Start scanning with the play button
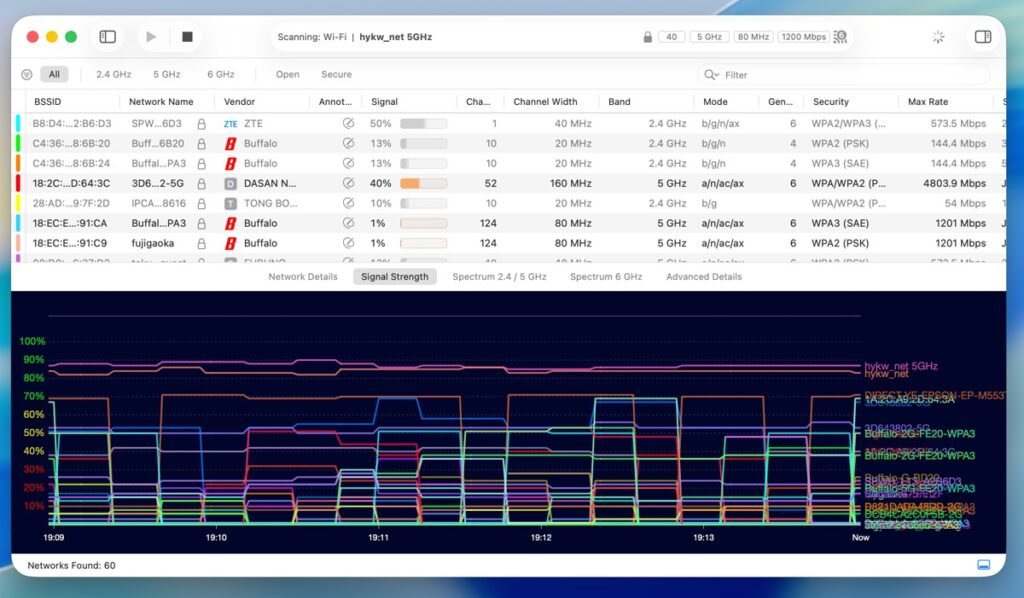1024x598 pixels. [151, 37]
